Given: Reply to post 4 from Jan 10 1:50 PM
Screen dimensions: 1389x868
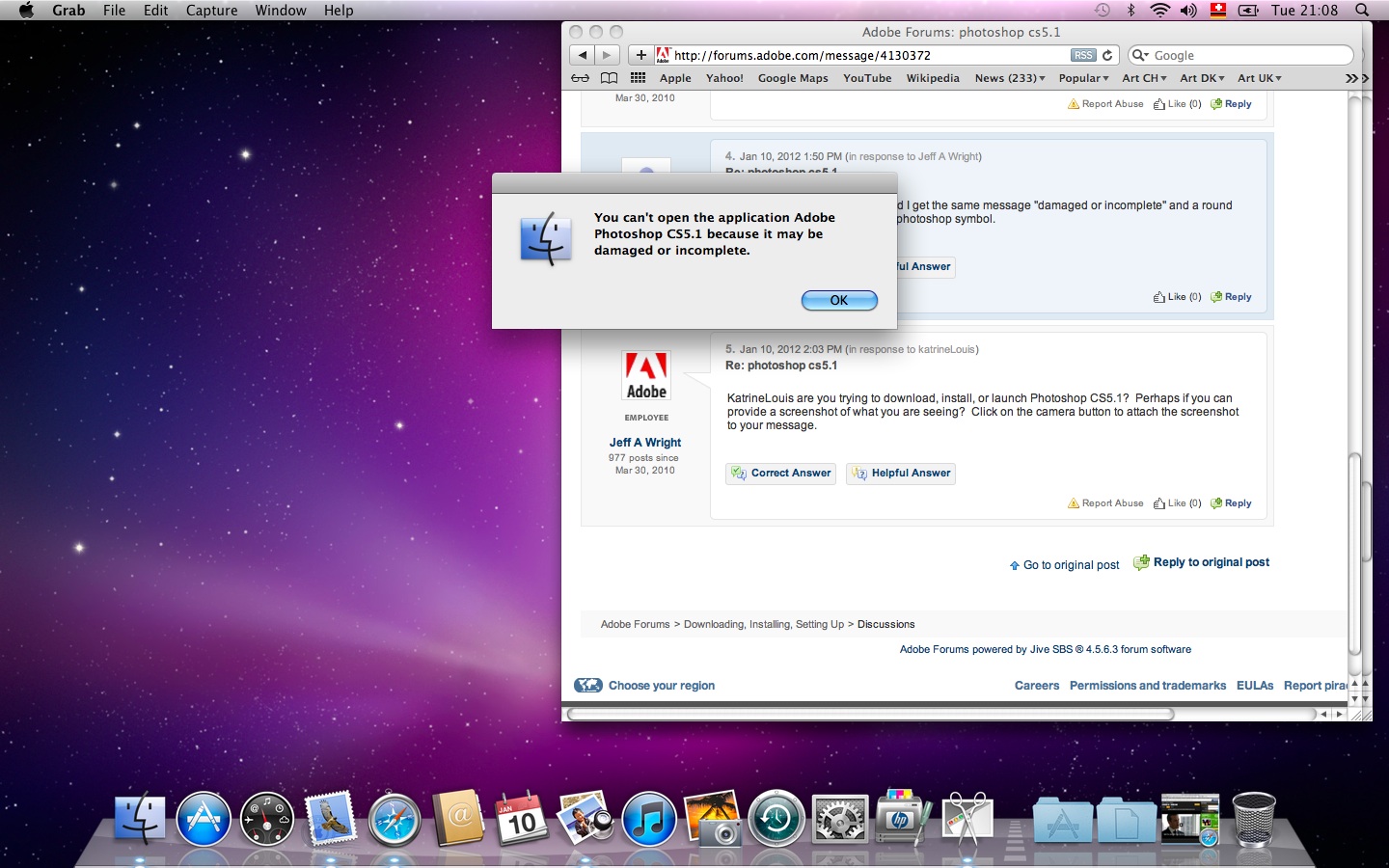Looking at the screenshot, I should [x=1231, y=297].
